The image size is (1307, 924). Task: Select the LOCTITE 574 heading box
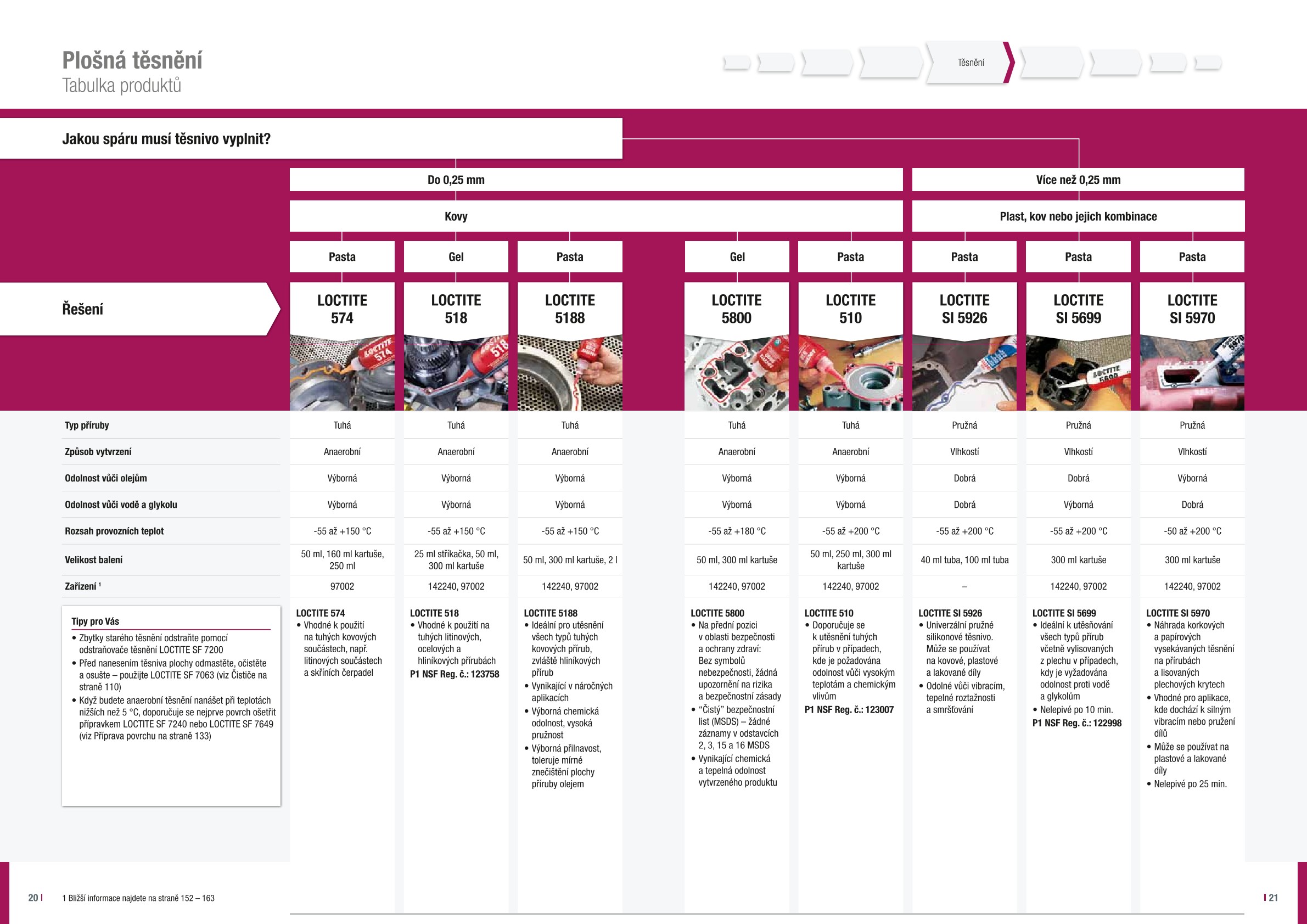[x=342, y=309]
